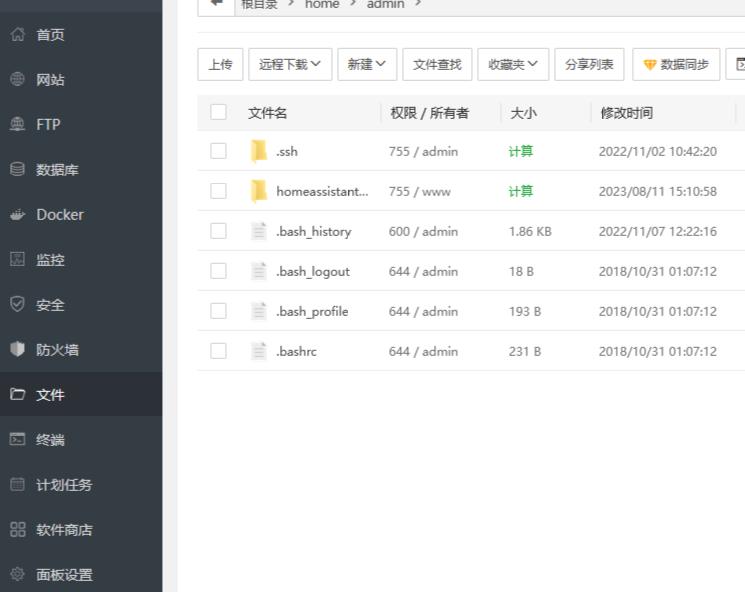The image size is (745, 592).
Task: Click the 上传 button
Action: point(220,64)
